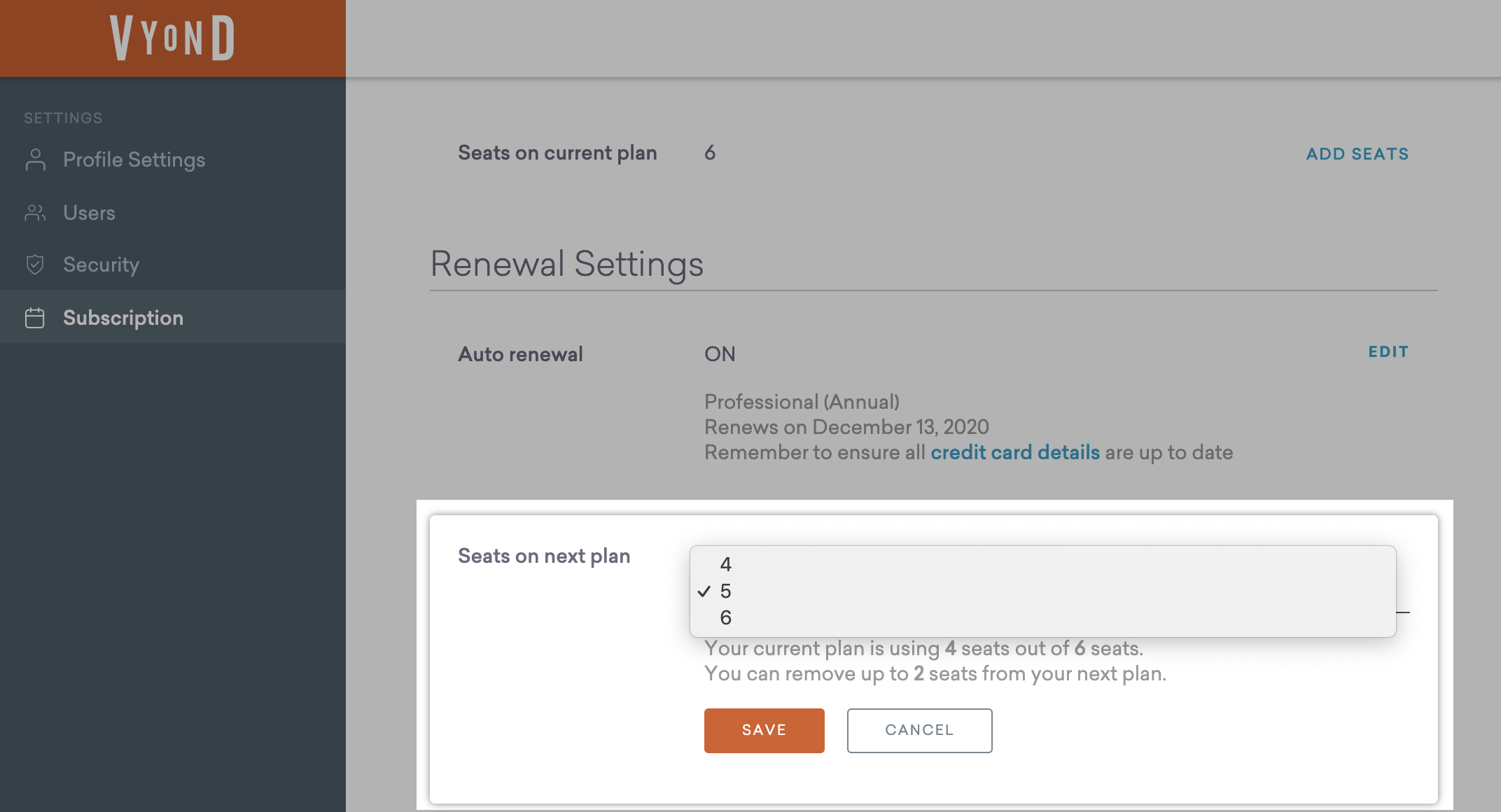Image resolution: width=1501 pixels, height=812 pixels.
Task: Click the Add Seats link
Action: click(x=1357, y=154)
